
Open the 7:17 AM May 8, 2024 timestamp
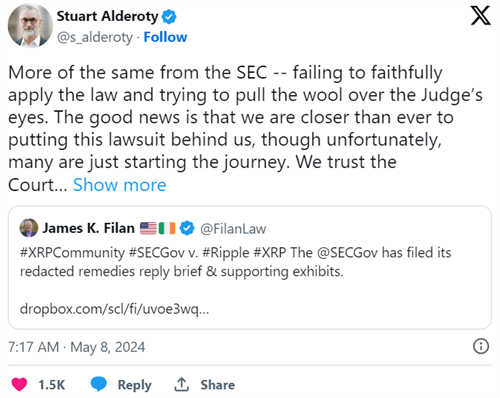77,347
